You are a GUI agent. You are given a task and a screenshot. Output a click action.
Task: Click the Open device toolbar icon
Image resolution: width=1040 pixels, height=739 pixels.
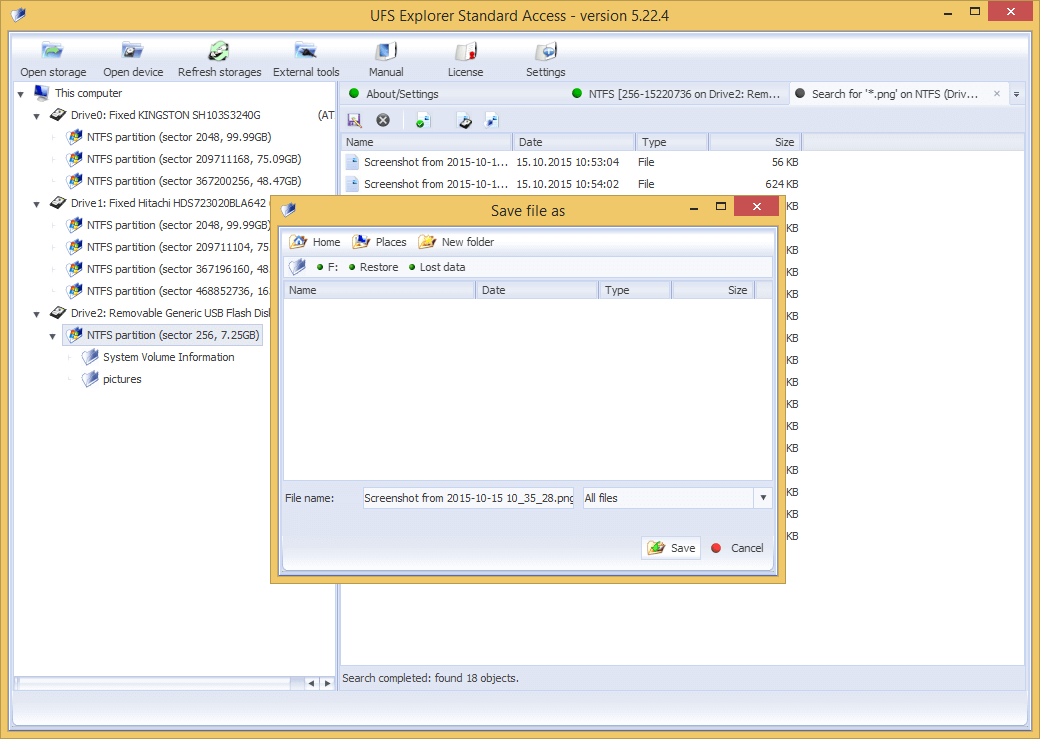tap(133, 50)
